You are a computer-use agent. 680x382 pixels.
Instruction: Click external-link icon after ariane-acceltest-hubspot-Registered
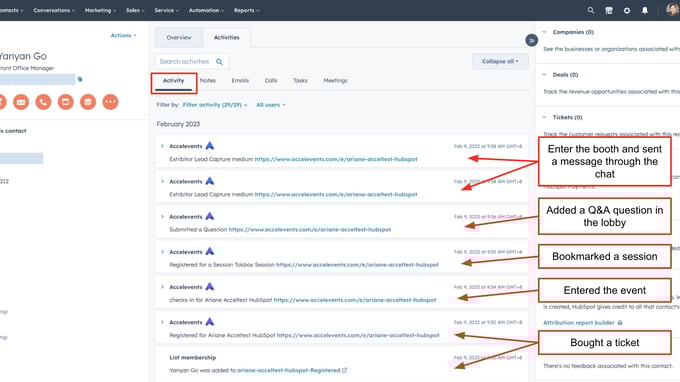[x=344, y=370]
